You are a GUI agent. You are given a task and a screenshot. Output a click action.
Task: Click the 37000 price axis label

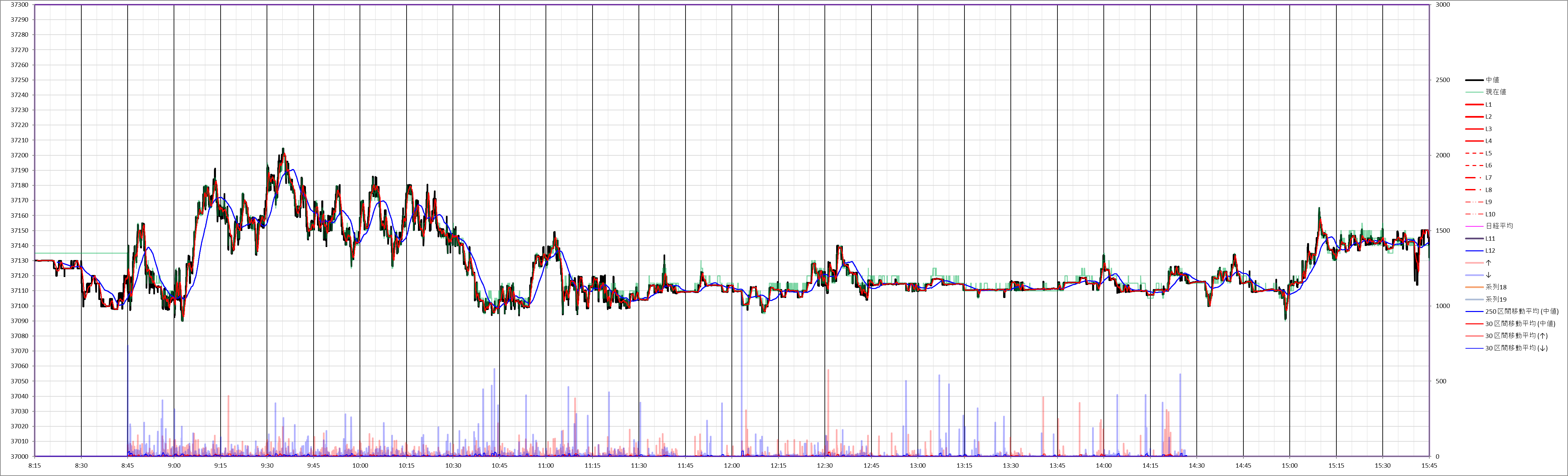[x=19, y=457]
